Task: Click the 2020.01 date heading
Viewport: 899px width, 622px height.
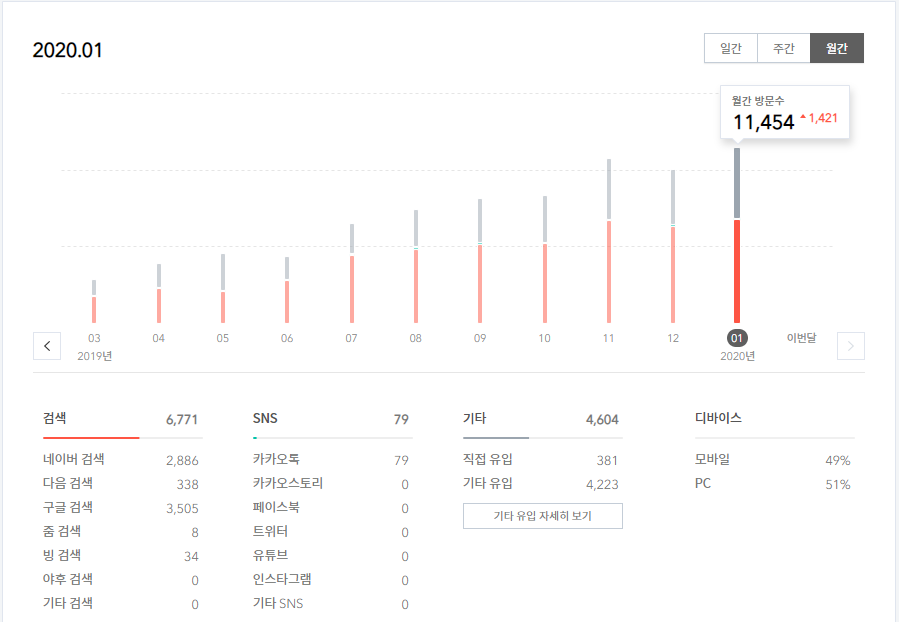Action: (68, 50)
